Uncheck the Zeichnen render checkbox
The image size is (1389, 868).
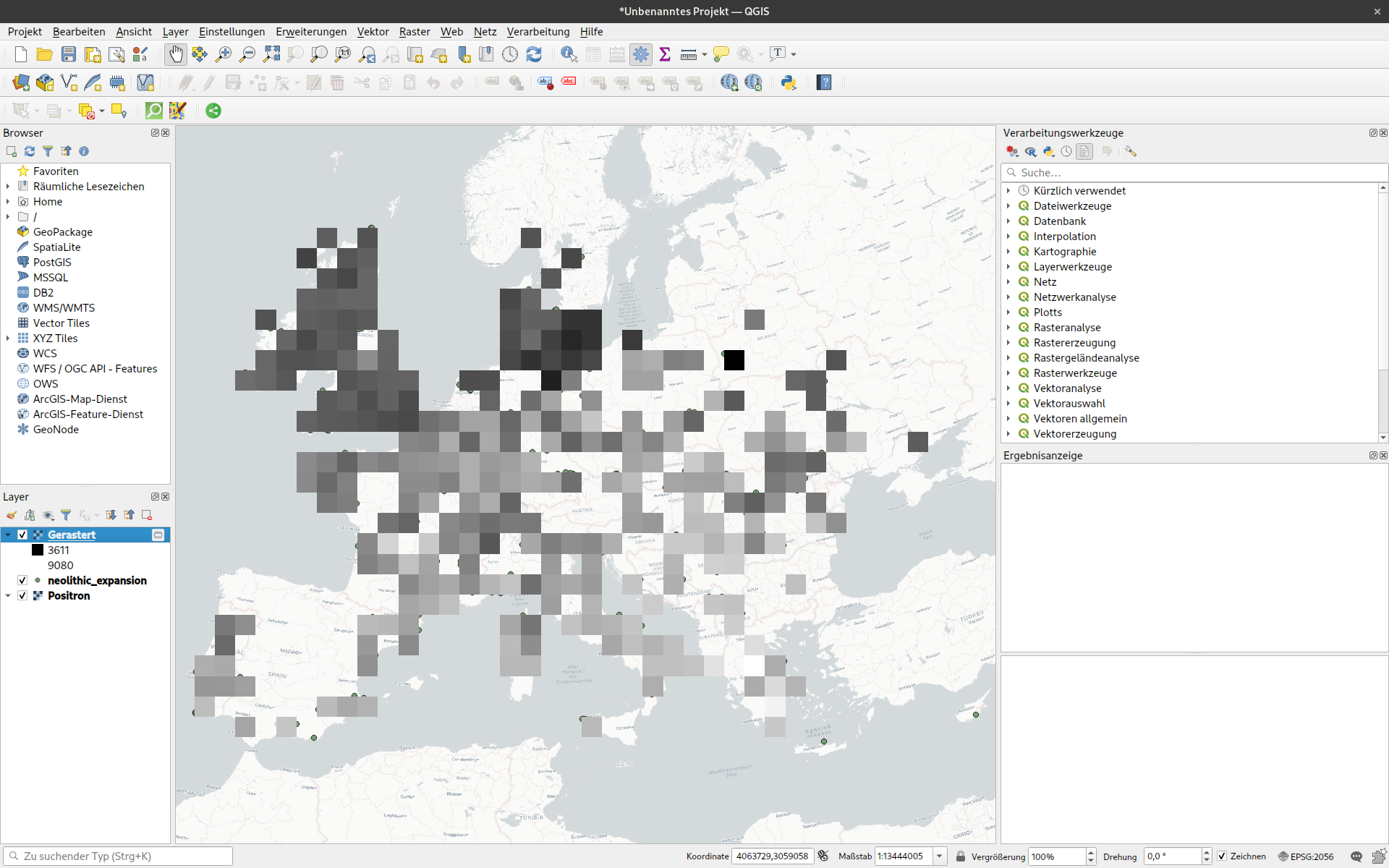point(1222,856)
